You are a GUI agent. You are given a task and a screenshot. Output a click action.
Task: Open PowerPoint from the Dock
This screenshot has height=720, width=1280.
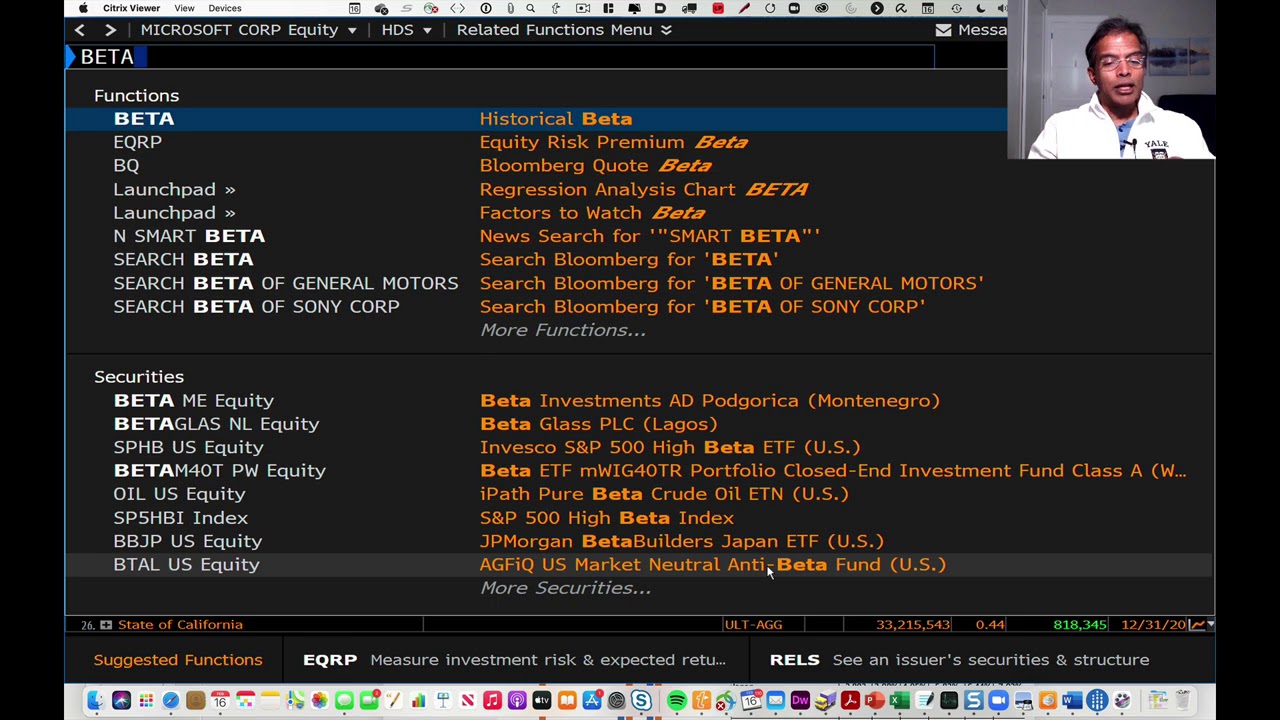click(875, 701)
